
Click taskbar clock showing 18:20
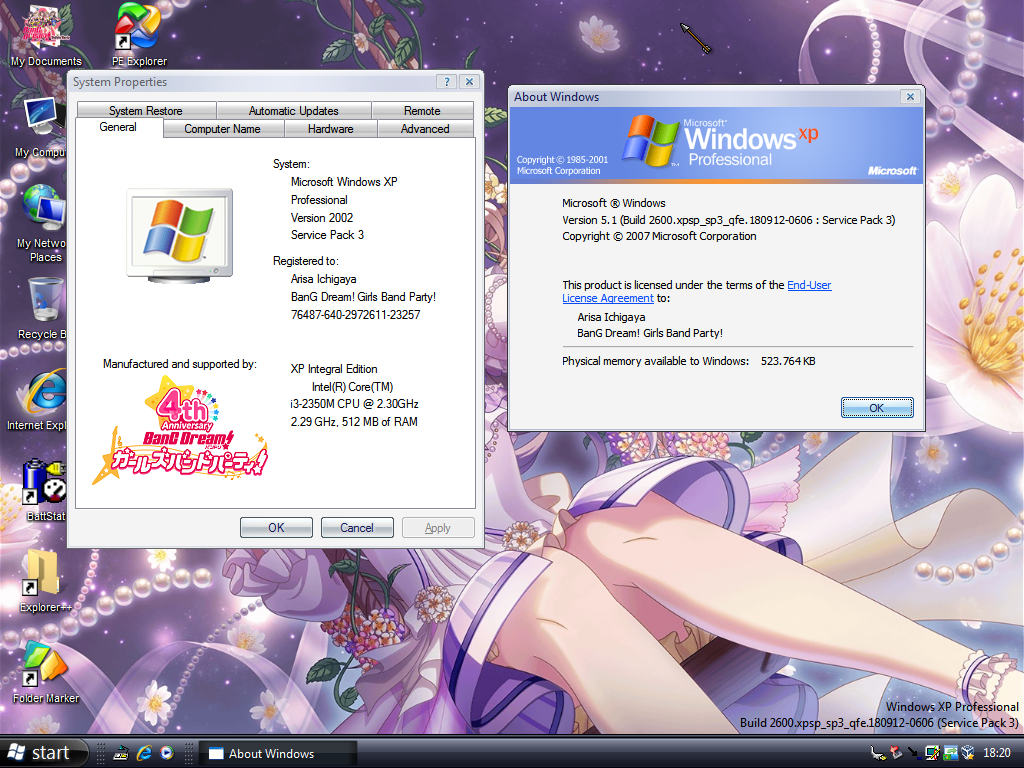tap(997, 753)
